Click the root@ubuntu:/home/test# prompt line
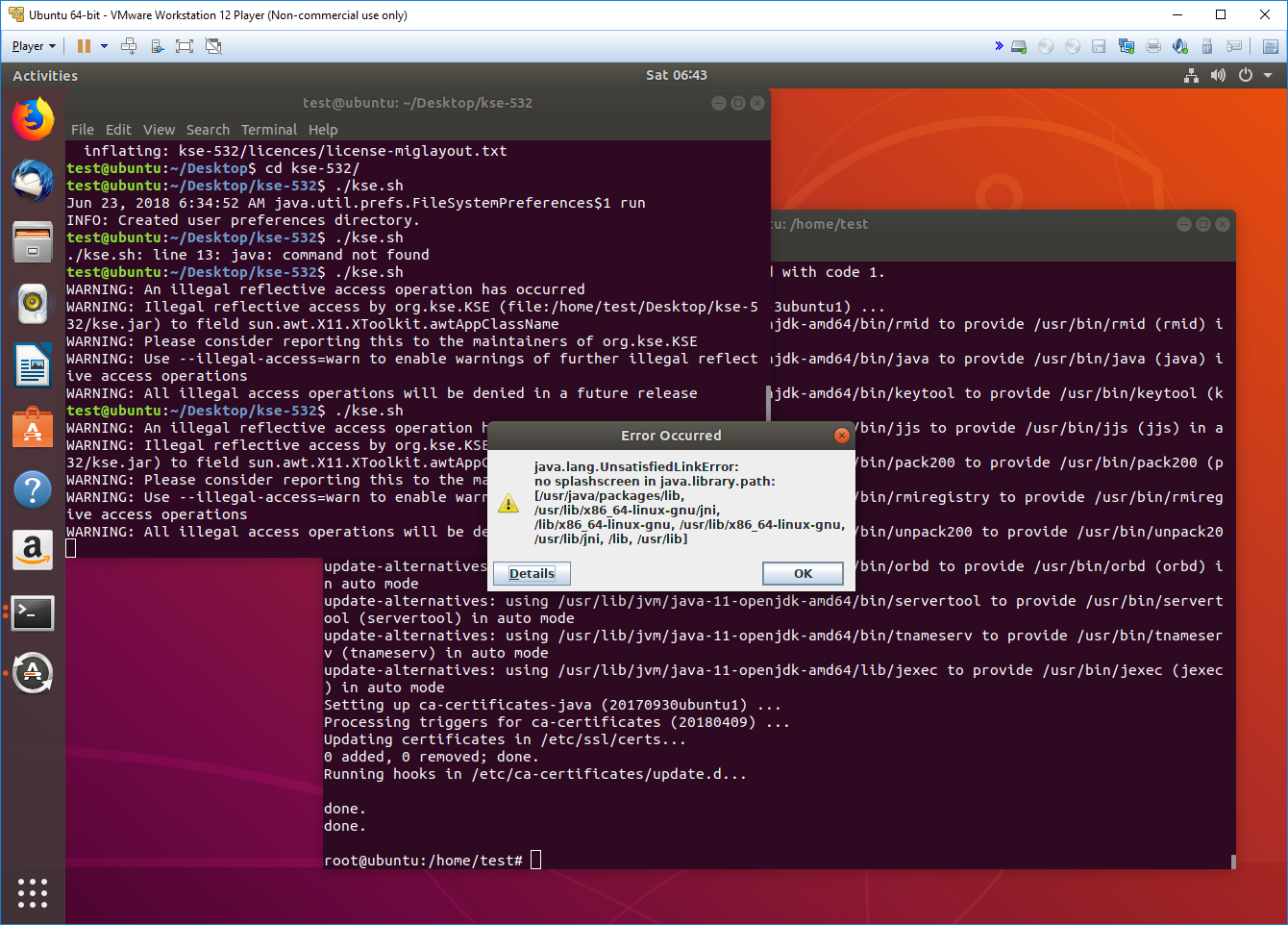Screen dimensions: 1288x925 click(423, 861)
